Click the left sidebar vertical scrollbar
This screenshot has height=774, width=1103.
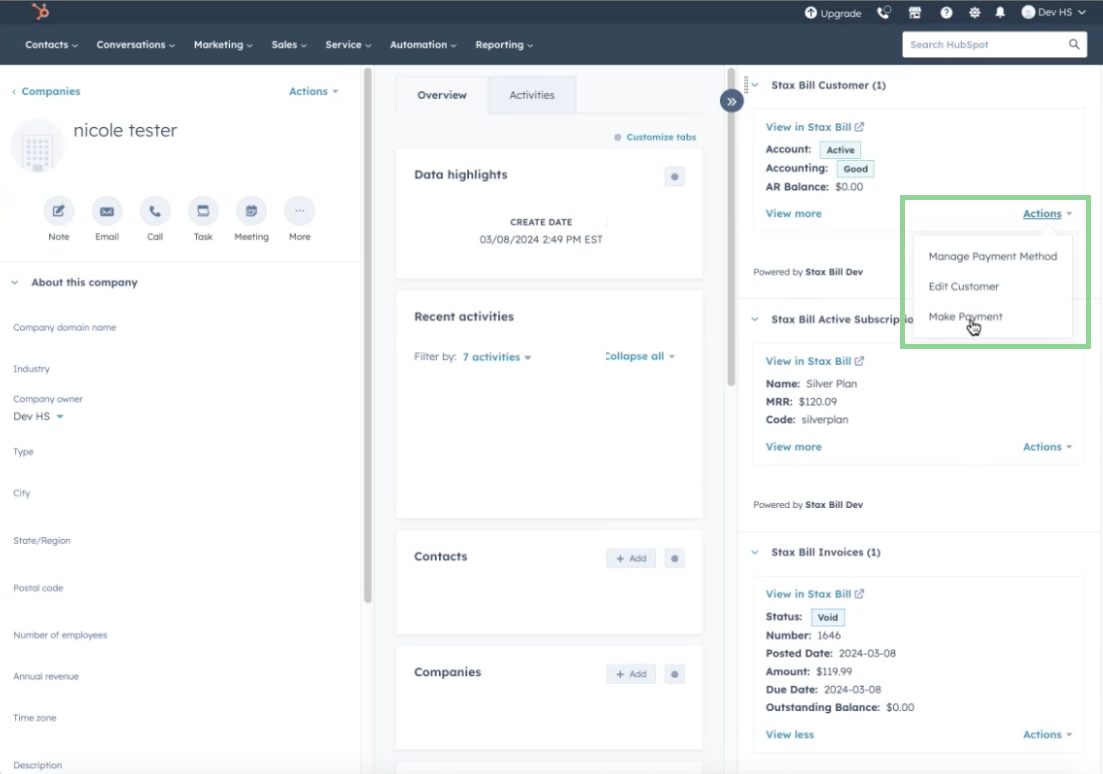pyautogui.click(x=367, y=336)
